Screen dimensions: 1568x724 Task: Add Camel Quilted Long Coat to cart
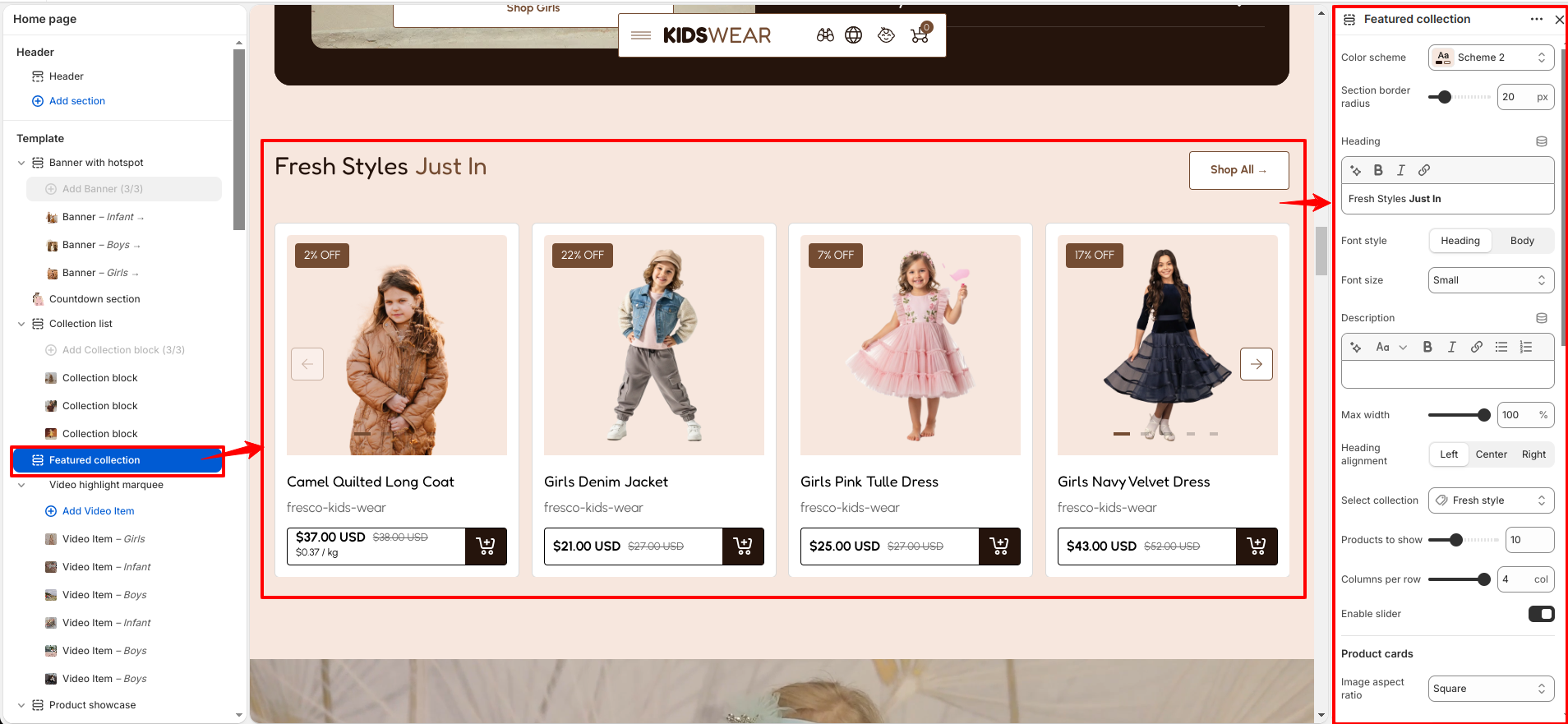[486, 546]
